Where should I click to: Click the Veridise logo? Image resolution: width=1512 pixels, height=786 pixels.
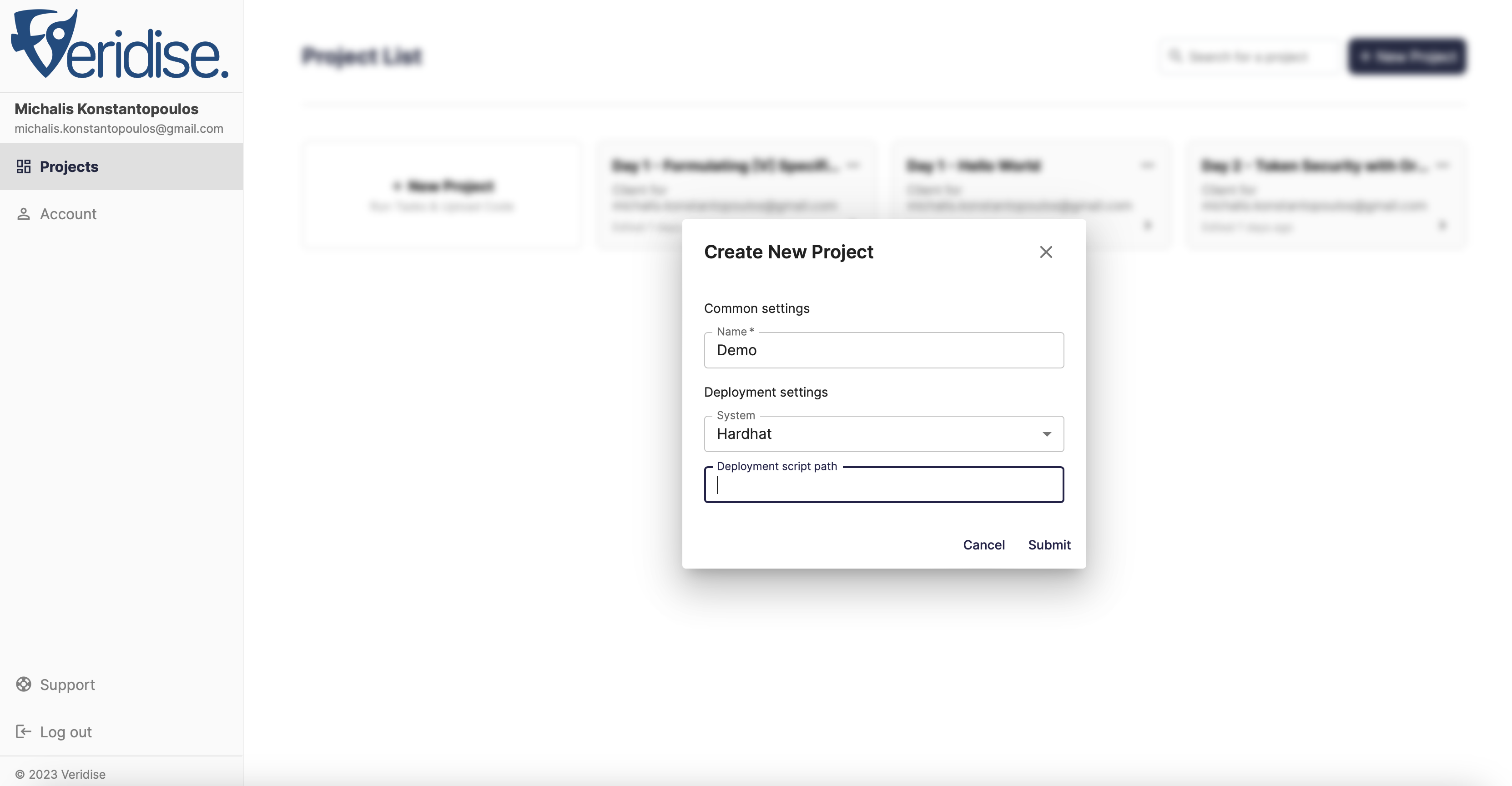120,44
